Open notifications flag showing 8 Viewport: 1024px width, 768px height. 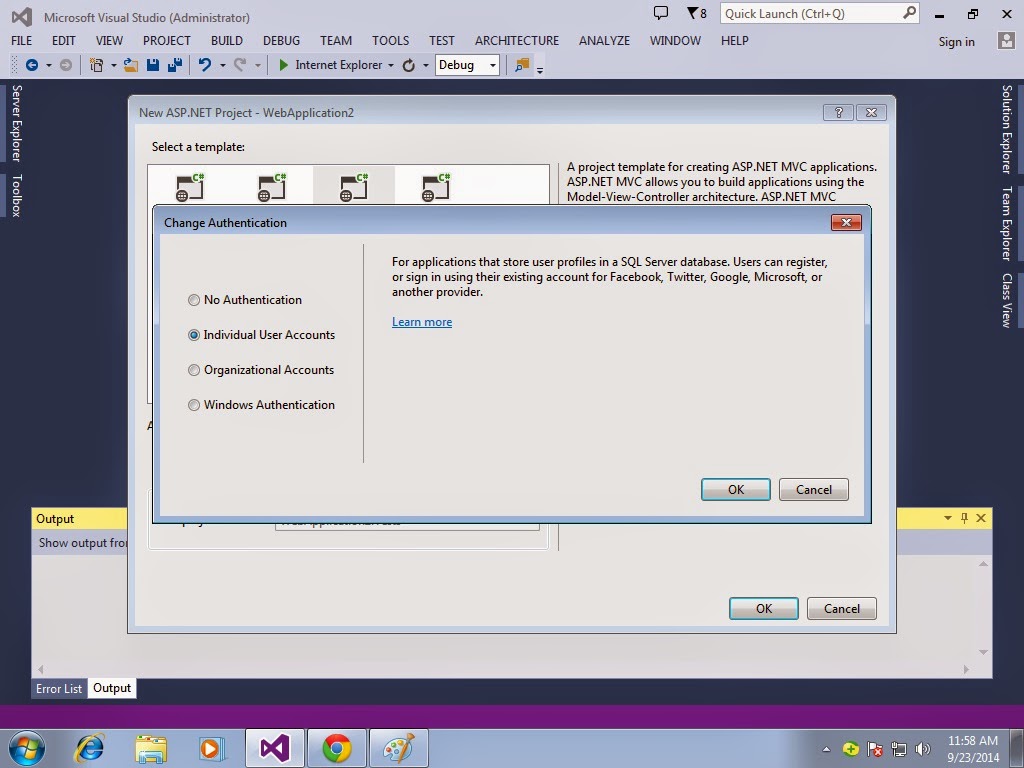pyautogui.click(x=696, y=13)
